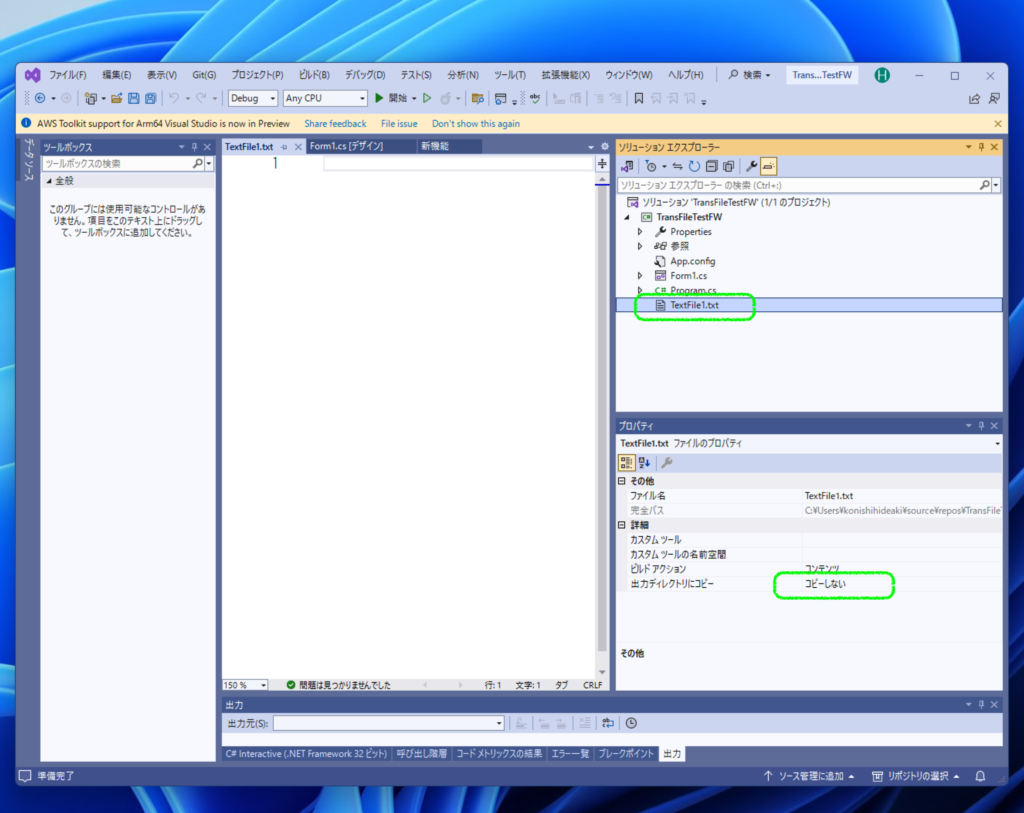The image size is (1024, 813).
Task: Expand the Properties node in solution tree
Action: click(x=640, y=232)
